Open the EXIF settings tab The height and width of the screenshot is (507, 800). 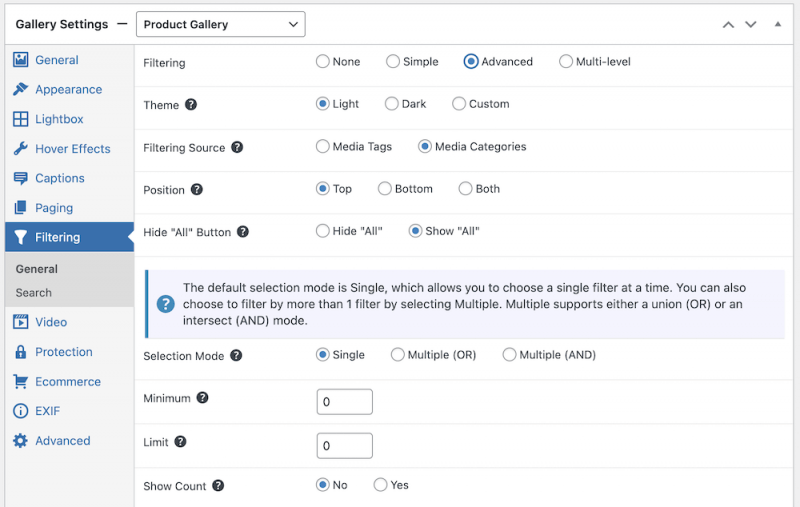[x=48, y=411]
